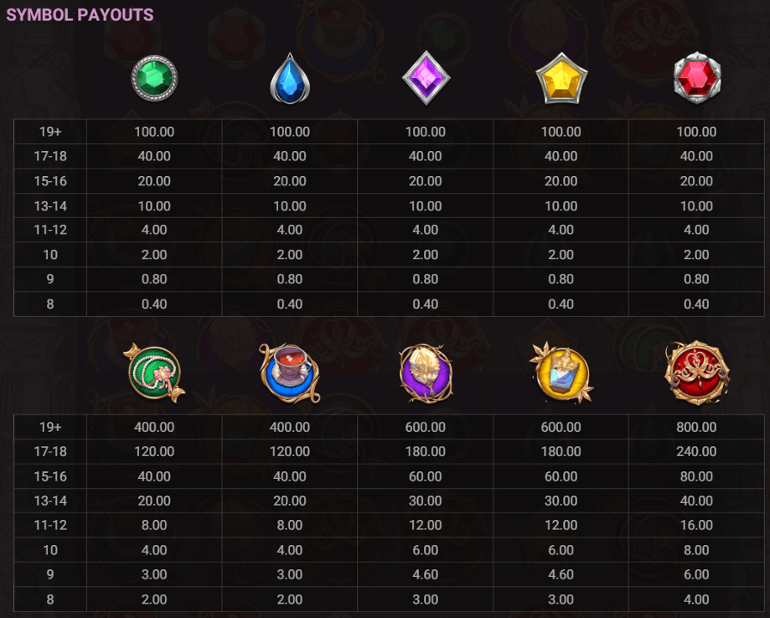
Task: Click the 8 row label in the lower table
Action: [50, 599]
